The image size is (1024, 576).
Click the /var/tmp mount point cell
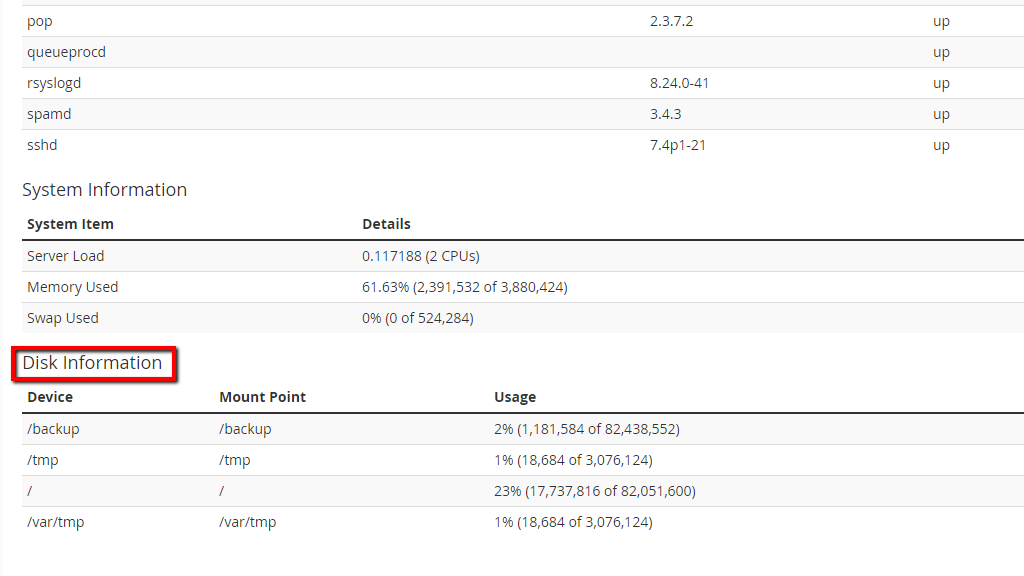pos(247,522)
